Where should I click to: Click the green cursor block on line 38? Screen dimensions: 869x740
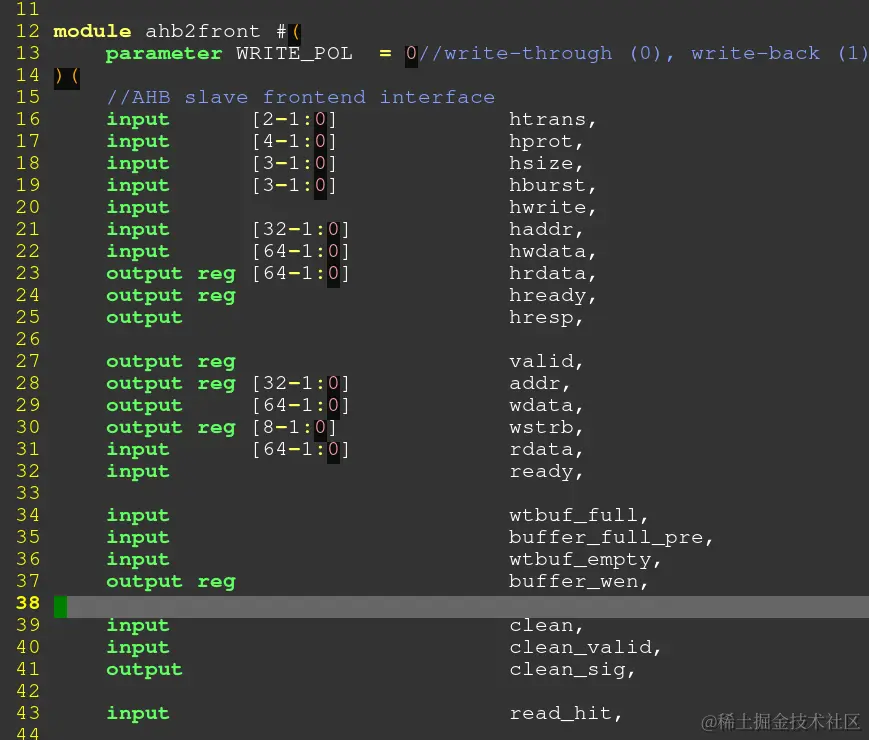click(x=60, y=607)
